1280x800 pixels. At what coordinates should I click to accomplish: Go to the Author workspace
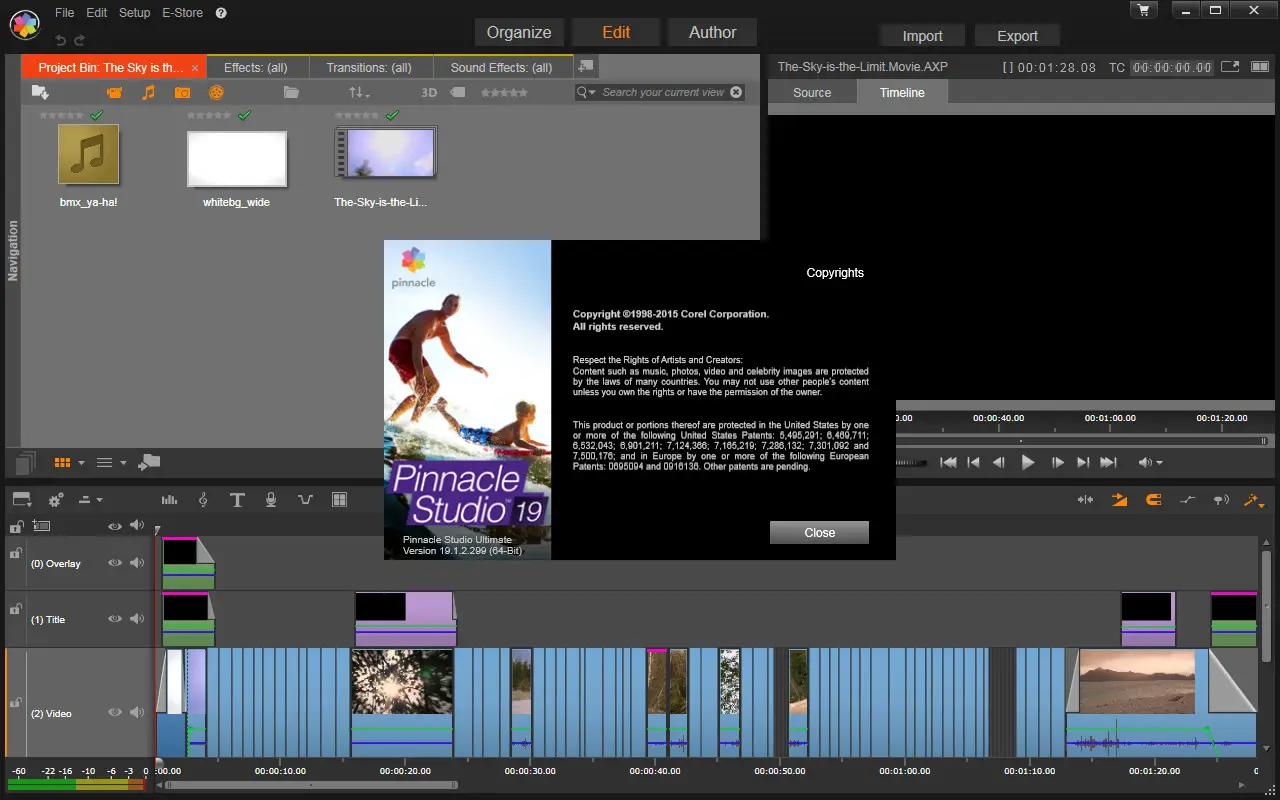[x=712, y=32]
